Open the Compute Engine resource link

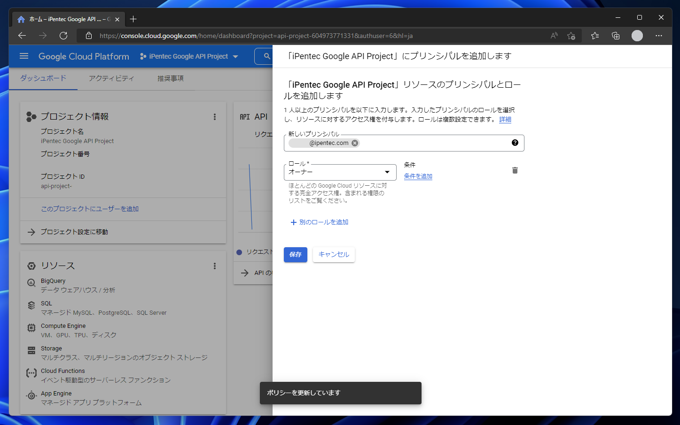63,326
